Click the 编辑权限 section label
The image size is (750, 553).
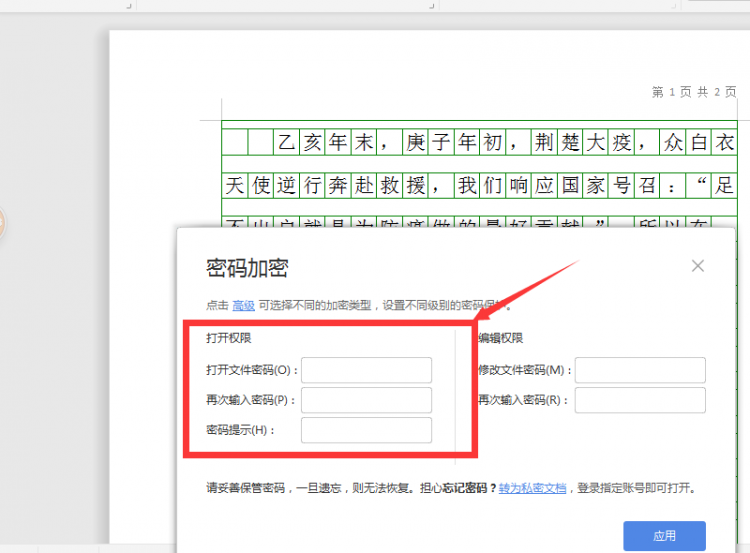[501, 338]
